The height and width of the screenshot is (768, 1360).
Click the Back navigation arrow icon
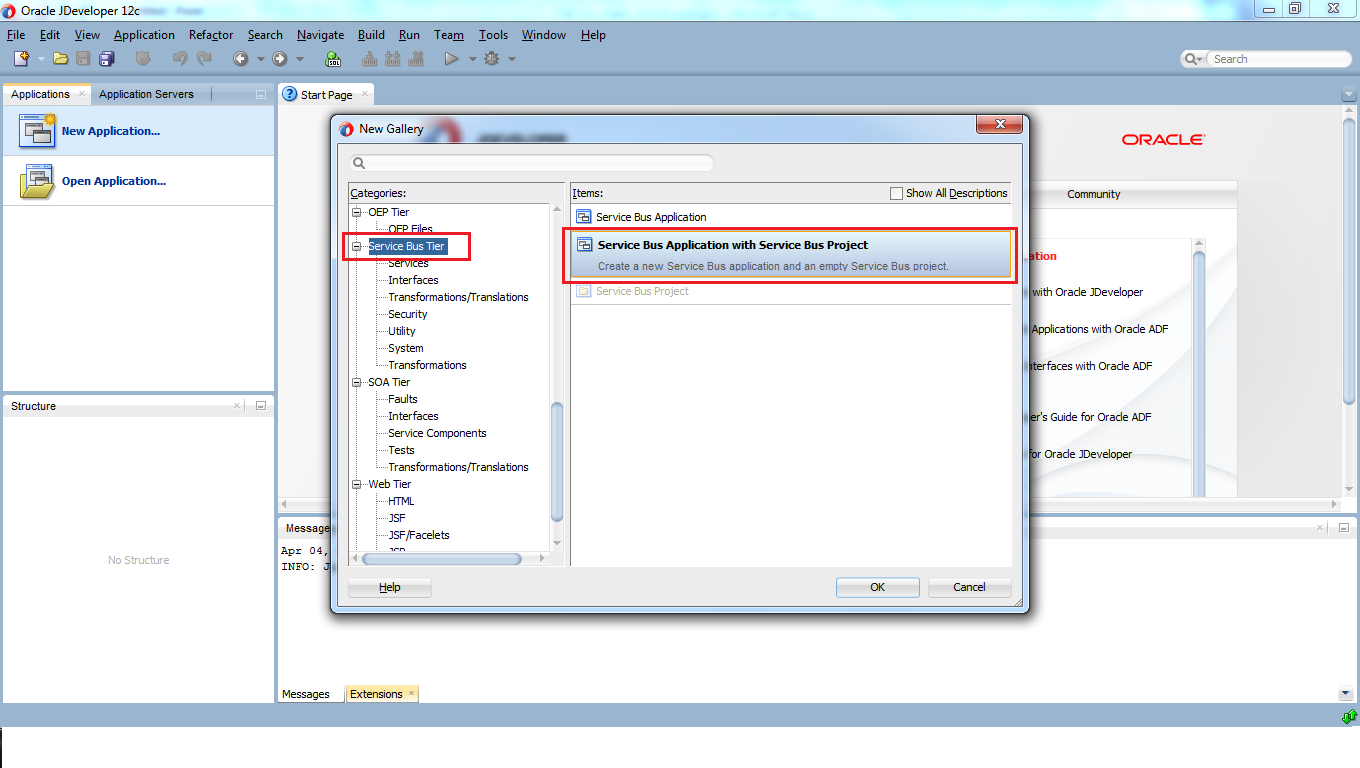point(241,59)
